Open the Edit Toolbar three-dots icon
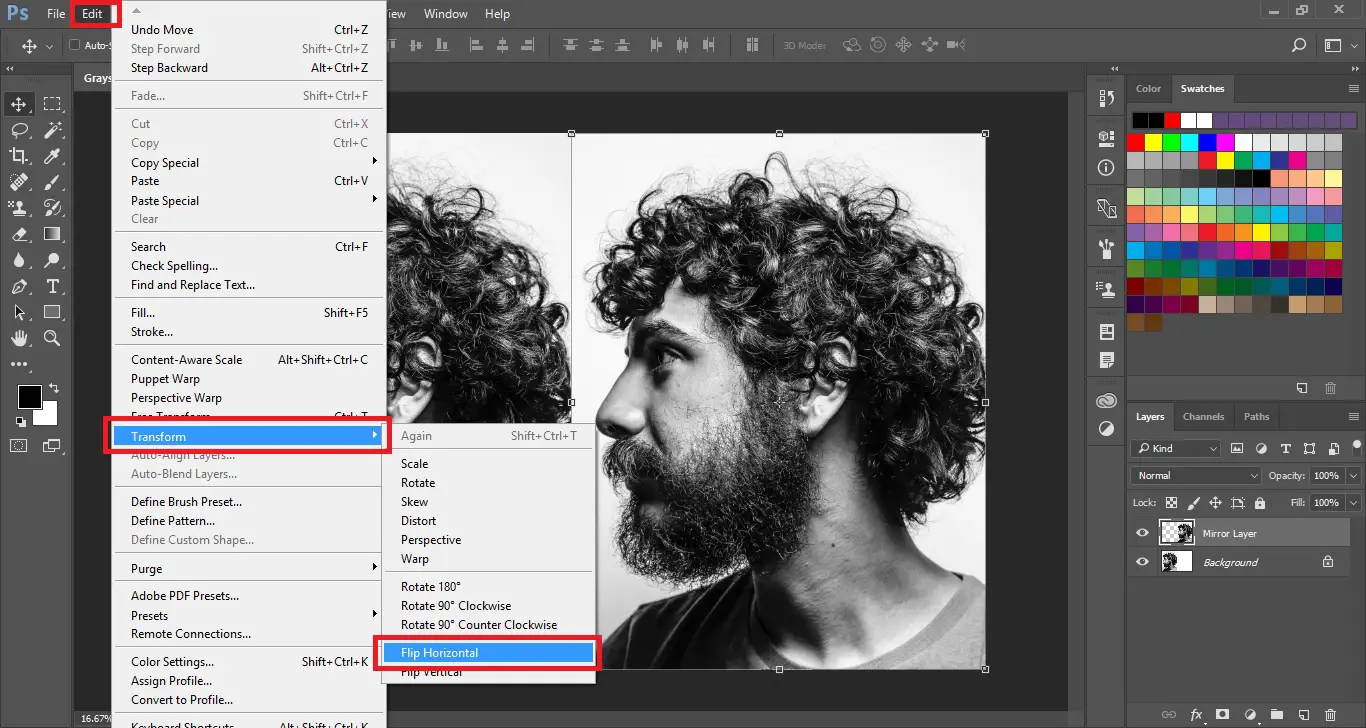This screenshot has height=728, width=1366. (18, 364)
